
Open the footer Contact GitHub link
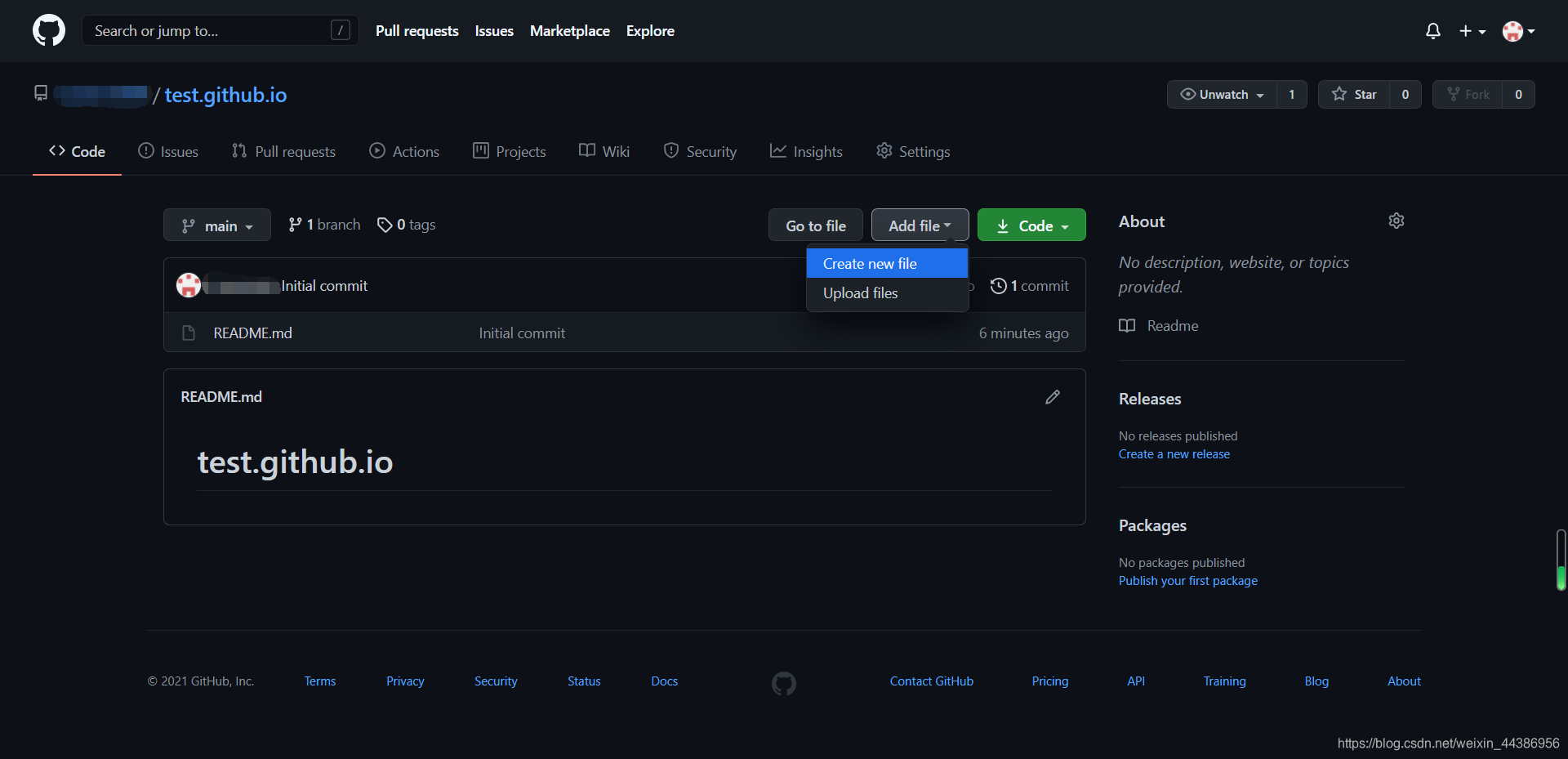[932, 681]
